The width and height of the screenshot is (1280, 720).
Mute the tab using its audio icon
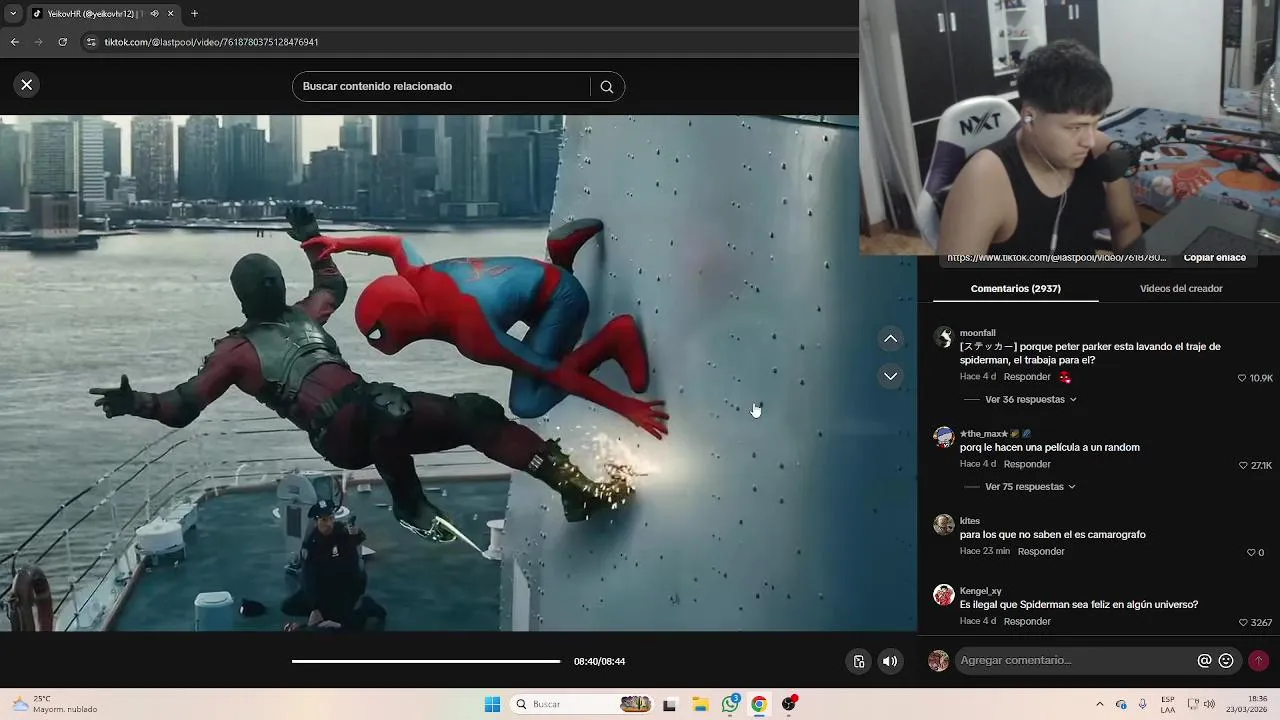154,14
